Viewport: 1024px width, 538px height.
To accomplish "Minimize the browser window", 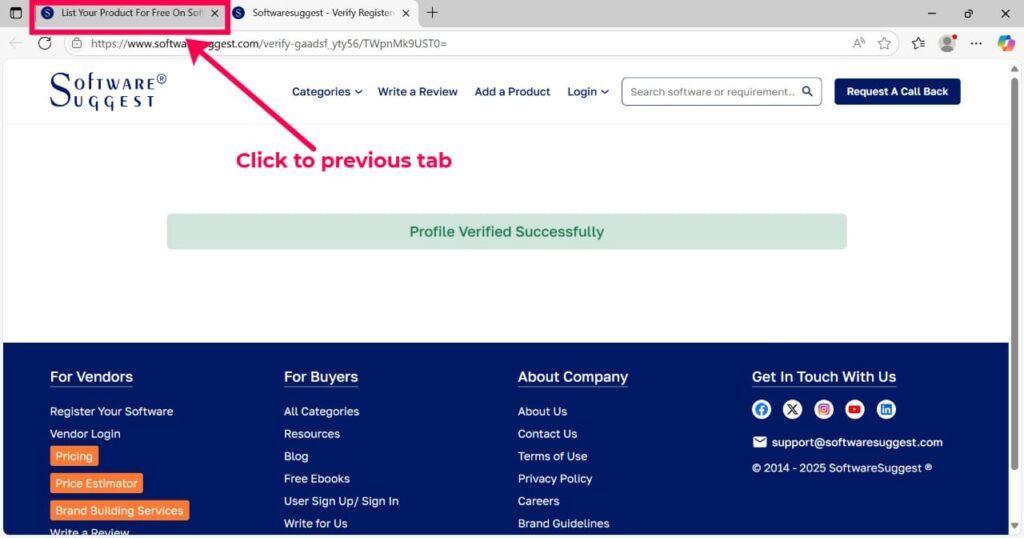I will pos(932,13).
